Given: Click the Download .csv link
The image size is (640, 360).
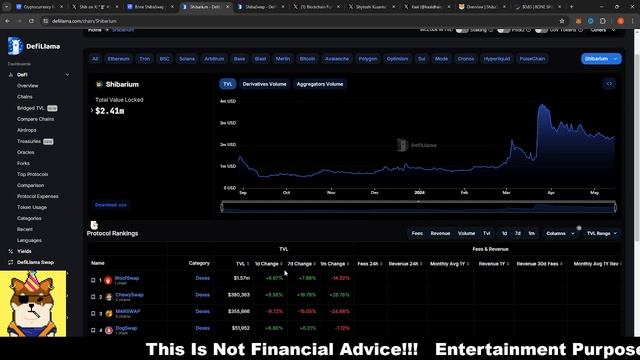Looking at the screenshot, I should pyautogui.click(x=111, y=205).
